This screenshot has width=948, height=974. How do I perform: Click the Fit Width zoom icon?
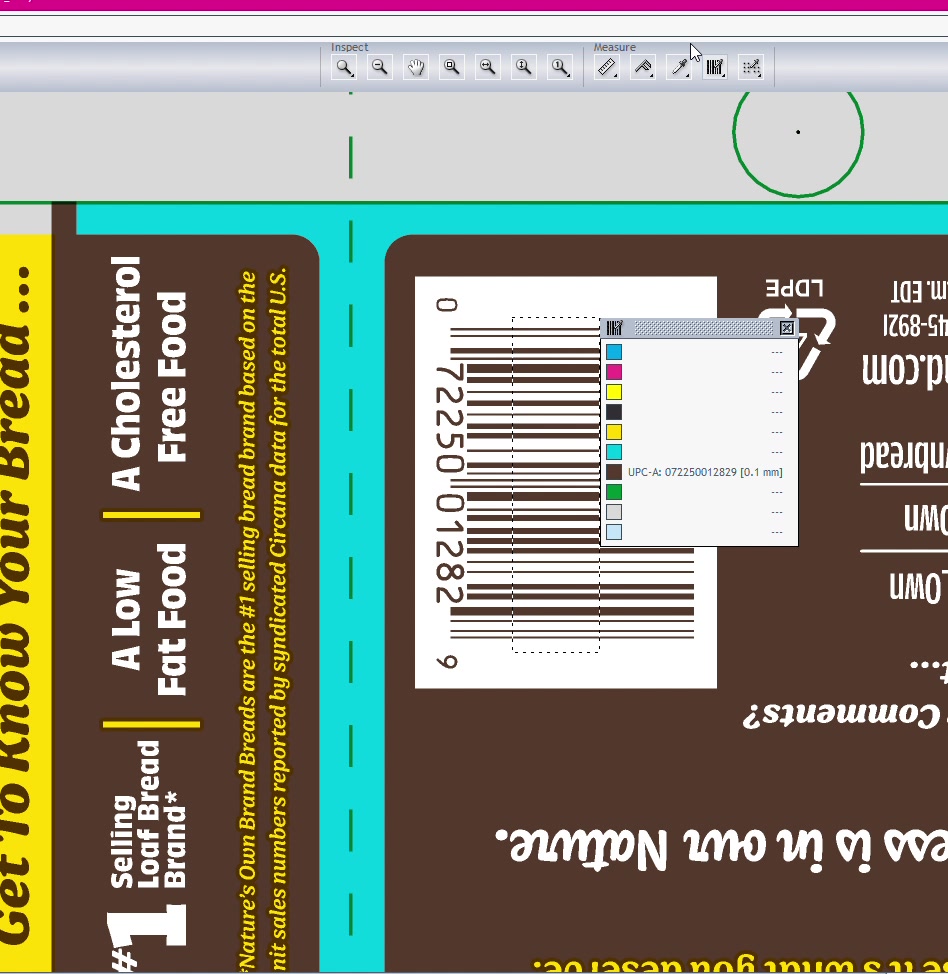click(x=488, y=67)
